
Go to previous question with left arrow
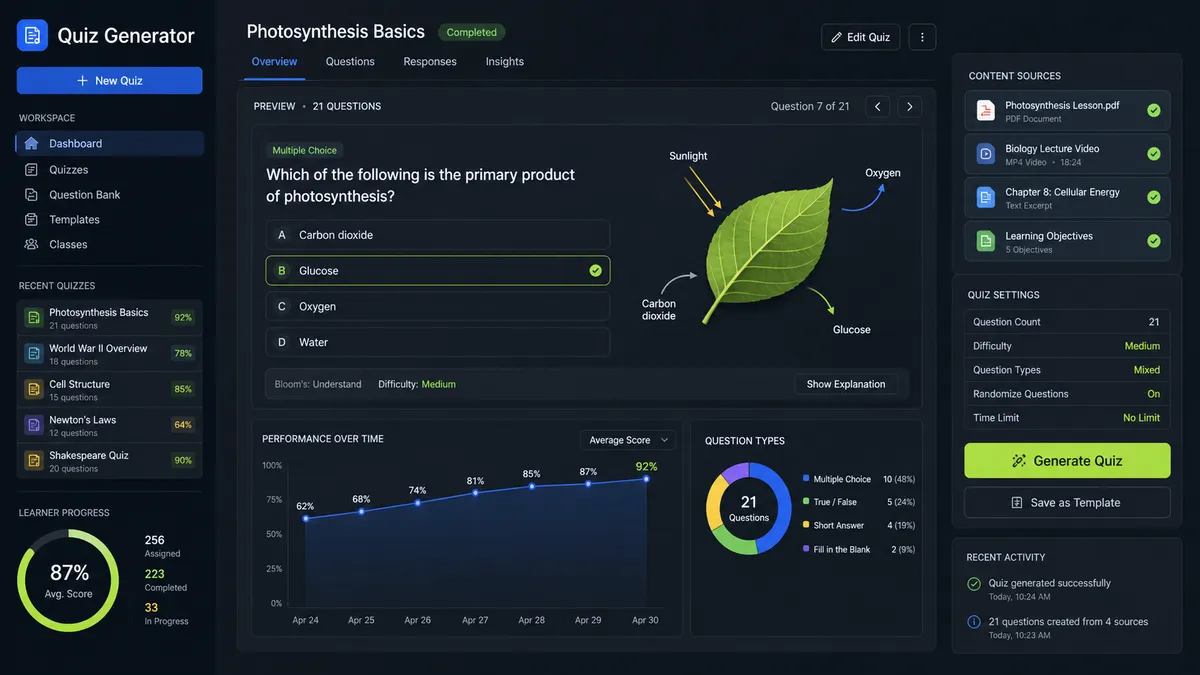877,106
